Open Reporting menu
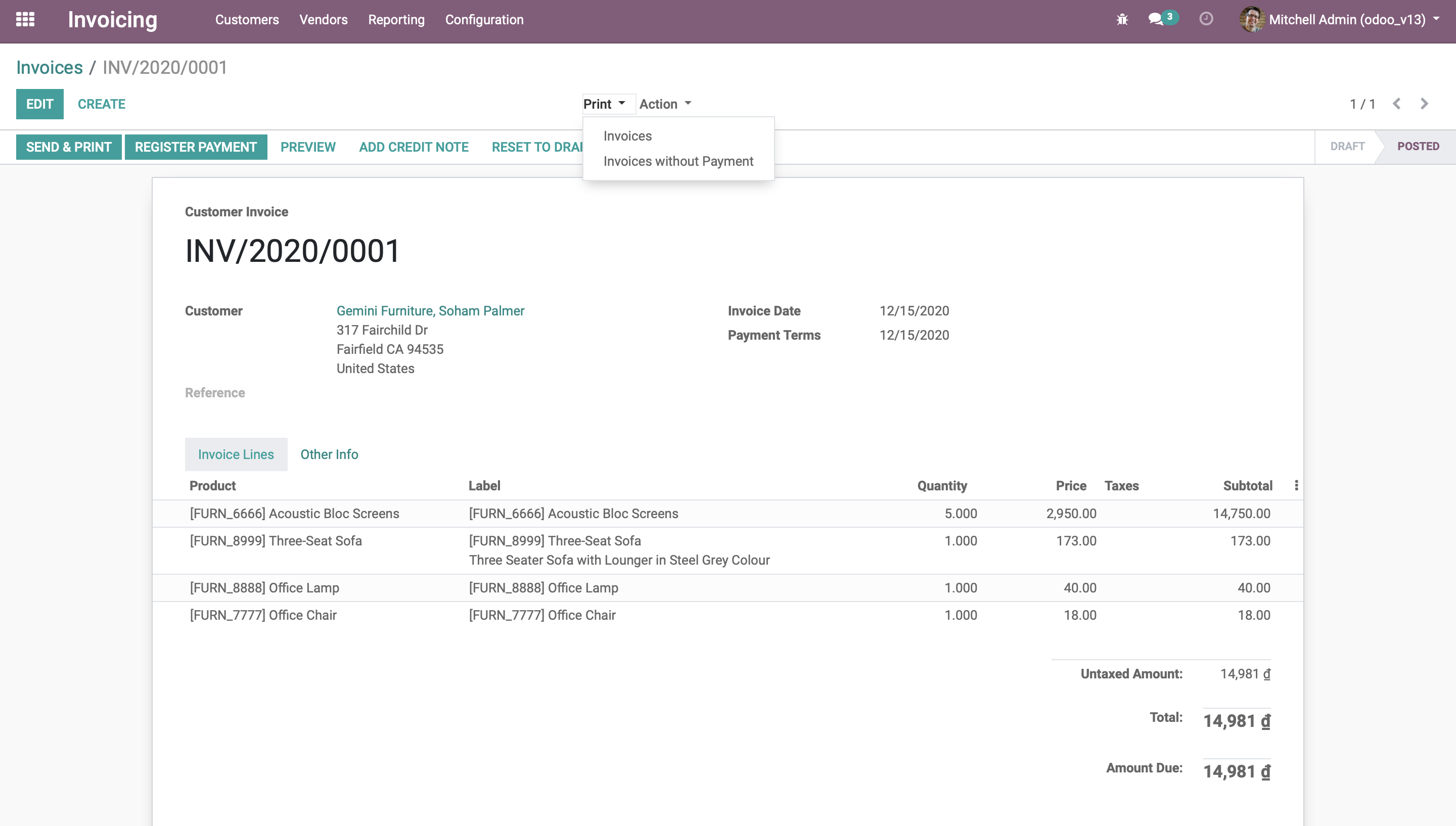The width and height of the screenshot is (1456, 826). [x=396, y=19]
